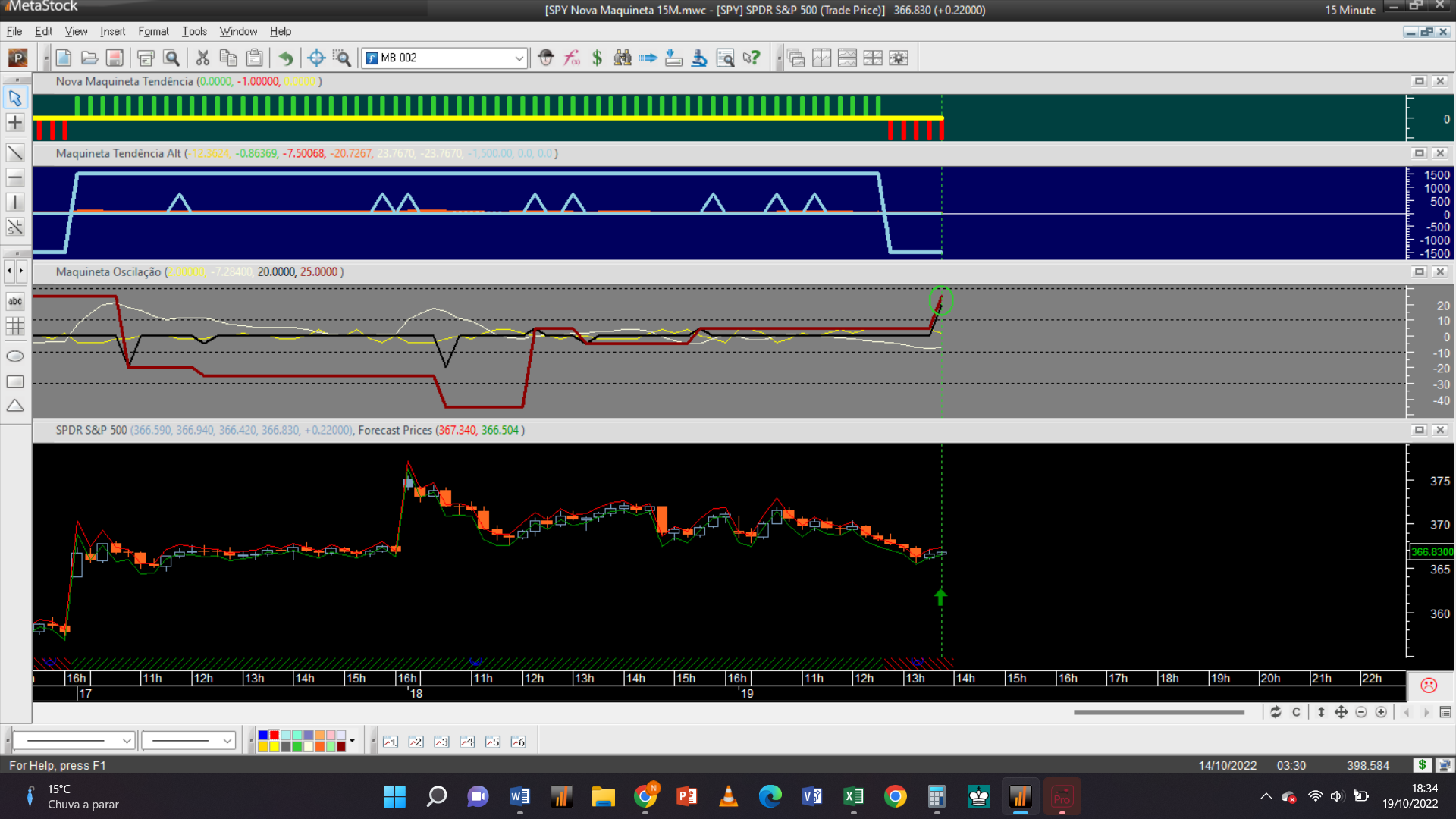Select the abc text annotation tool

tap(15, 301)
